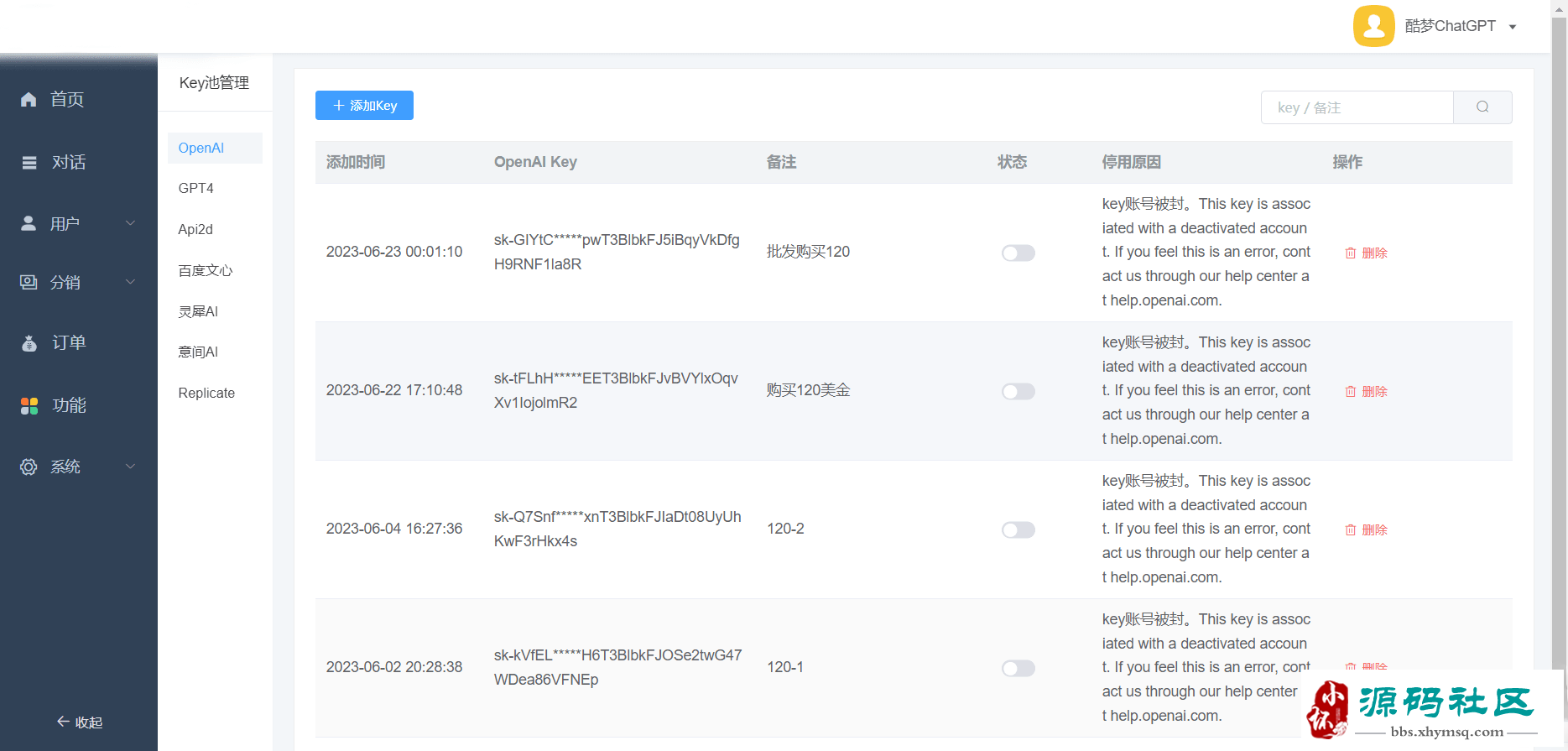Expand the 分销 menu chevron
The height and width of the screenshot is (751, 1568).
point(131,282)
